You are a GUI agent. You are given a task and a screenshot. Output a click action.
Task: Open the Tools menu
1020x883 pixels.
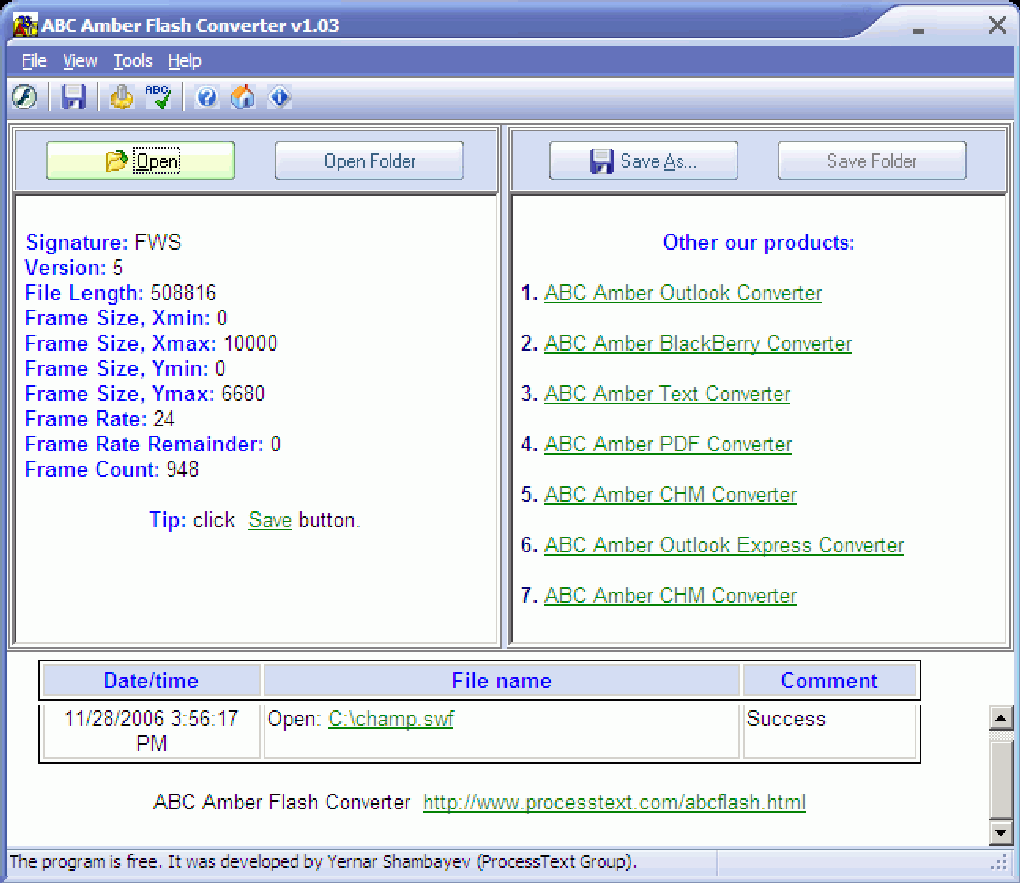pyautogui.click(x=133, y=61)
